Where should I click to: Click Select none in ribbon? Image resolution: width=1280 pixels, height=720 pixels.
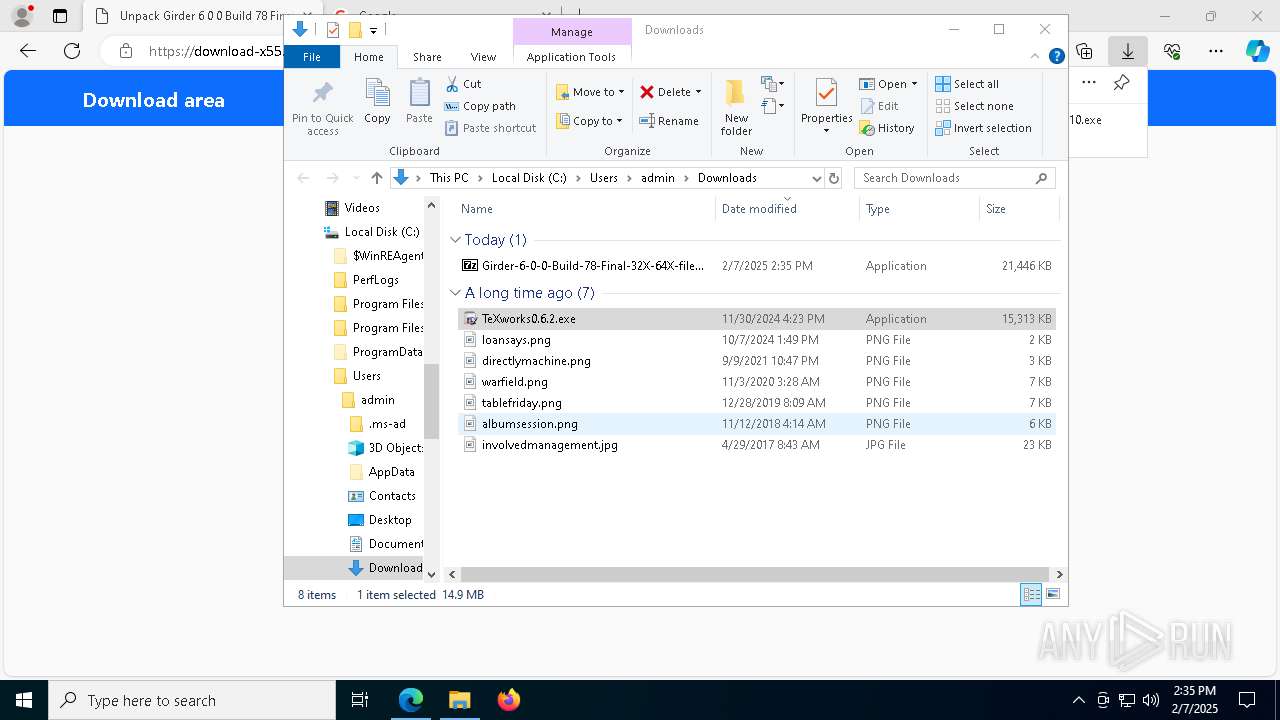(x=974, y=106)
